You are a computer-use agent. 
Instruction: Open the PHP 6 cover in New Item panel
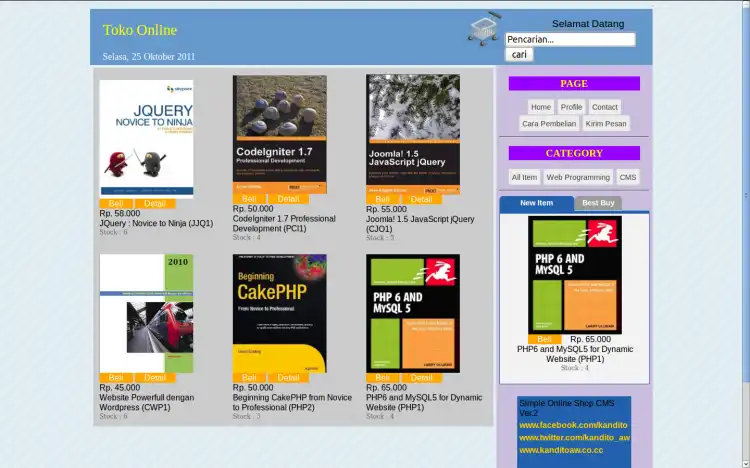[x=575, y=275]
